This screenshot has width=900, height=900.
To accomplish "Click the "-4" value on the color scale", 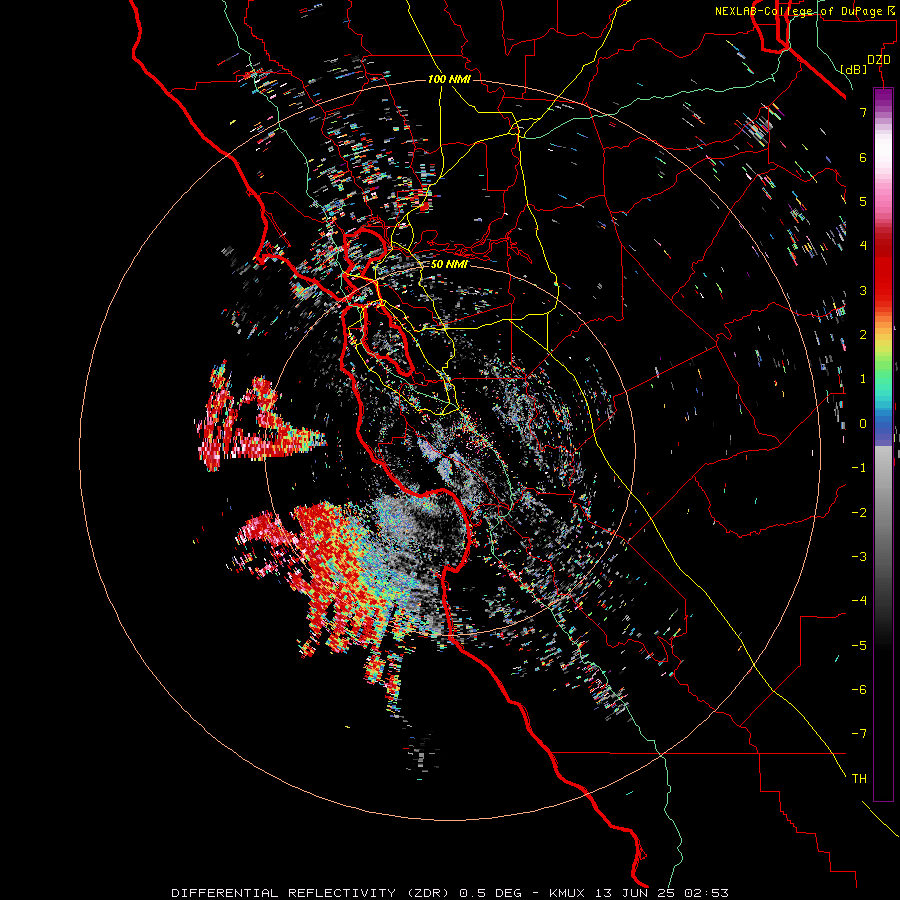I will (859, 601).
